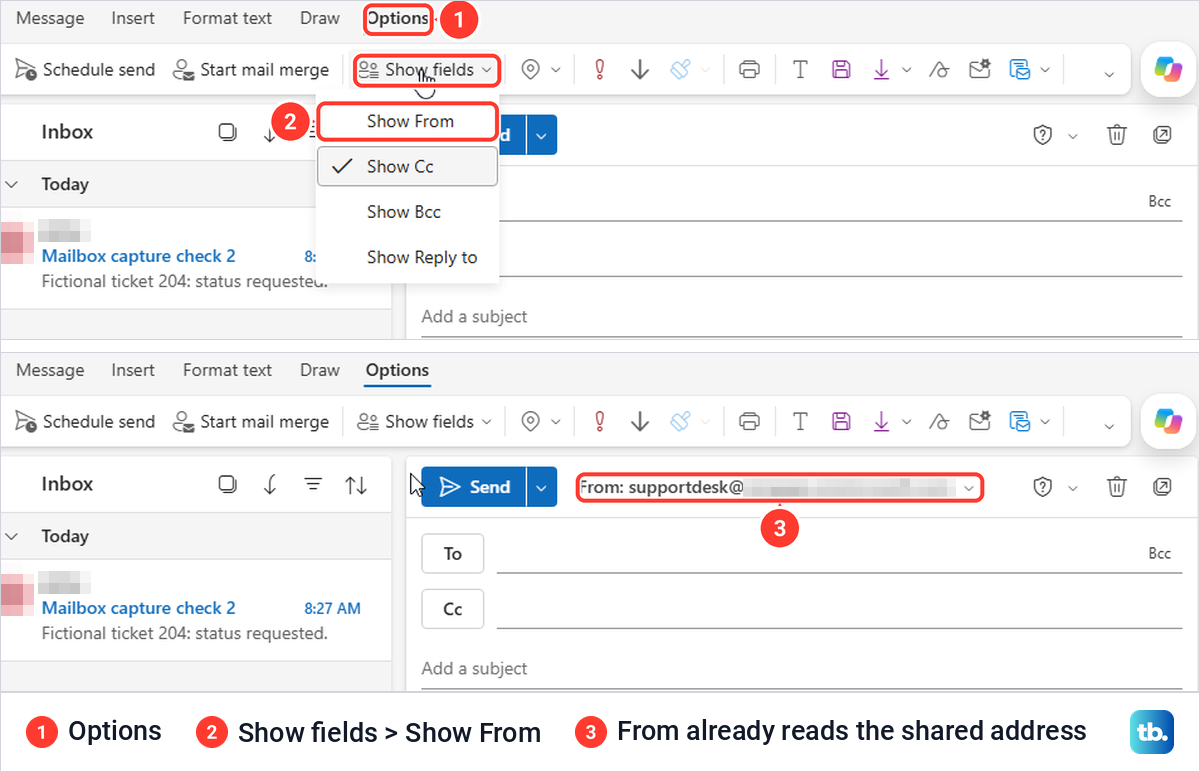Expand the upper toolbar overflow chevron
Image resolution: width=1200 pixels, height=772 pixels.
(1109, 73)
